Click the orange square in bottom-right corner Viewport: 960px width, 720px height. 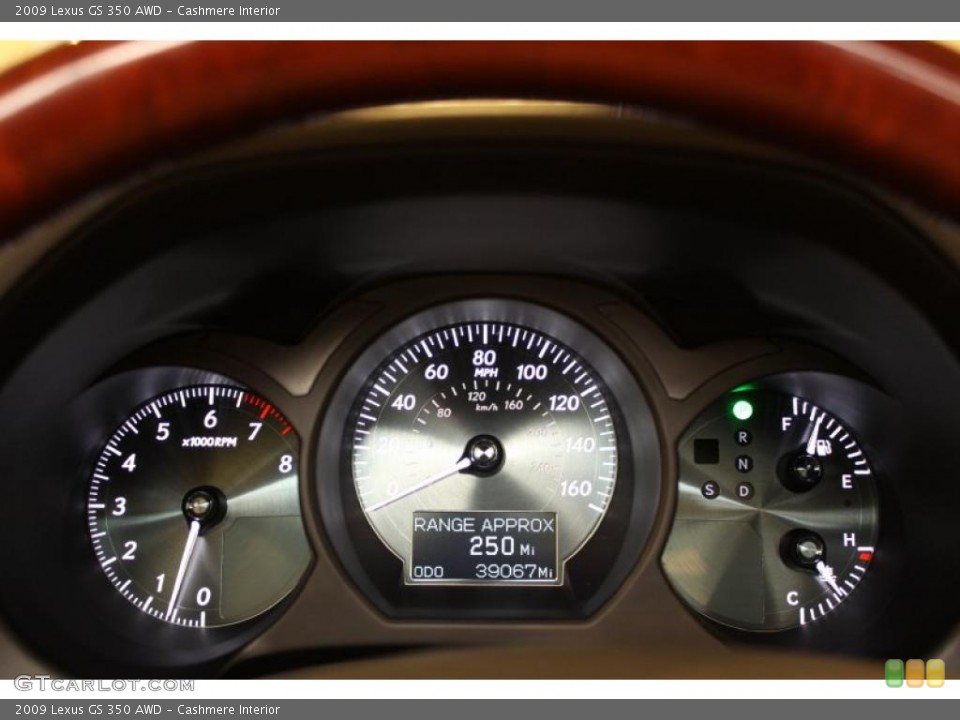[915, 673]
